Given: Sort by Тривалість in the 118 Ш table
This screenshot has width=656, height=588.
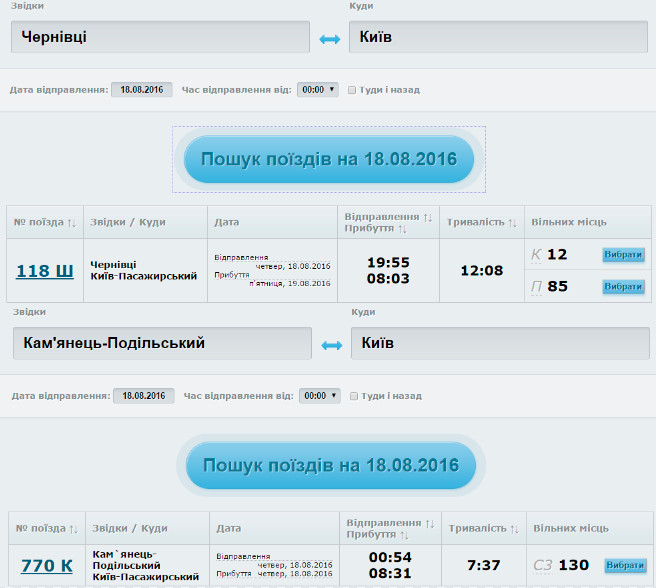Looking at the screenshot, I should pyautogui.click(x=512, y=222).
